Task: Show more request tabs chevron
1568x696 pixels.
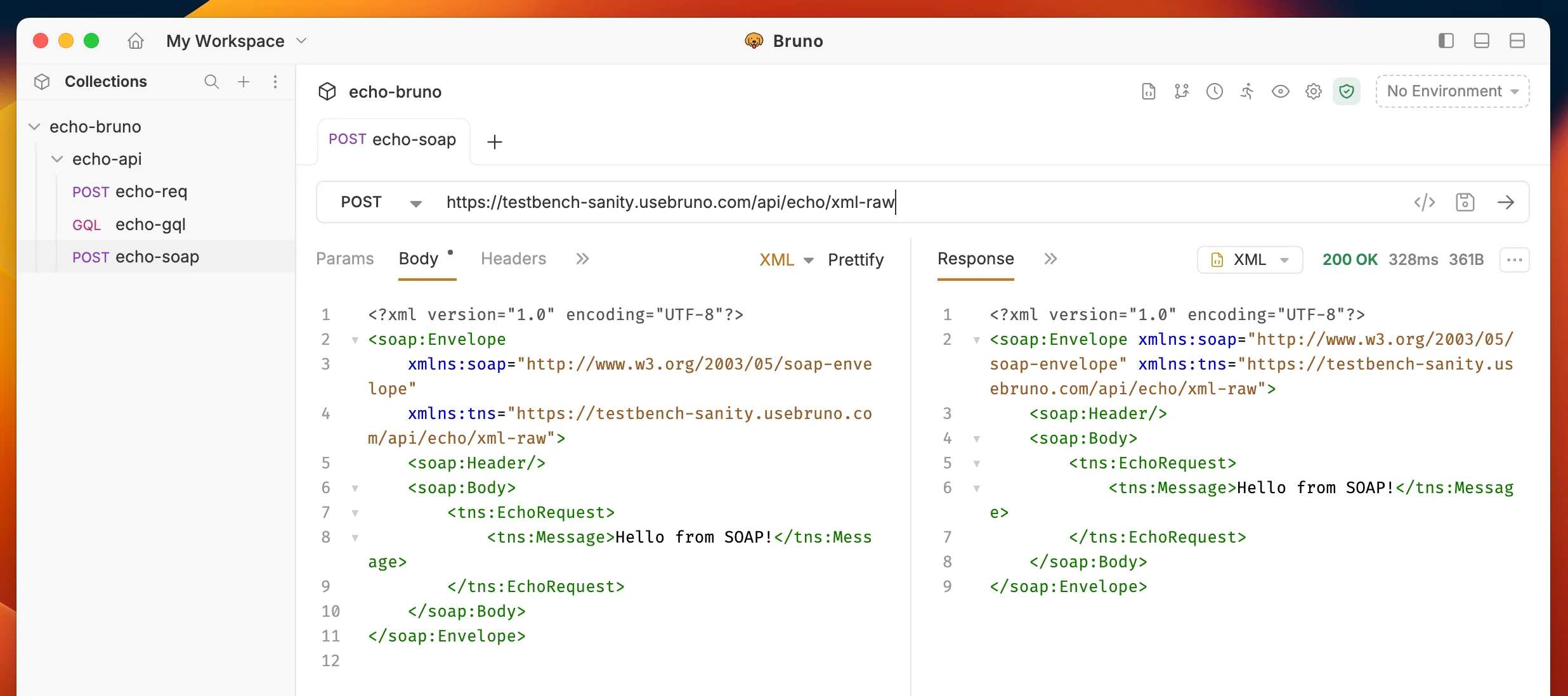Action: pos(583,259)
